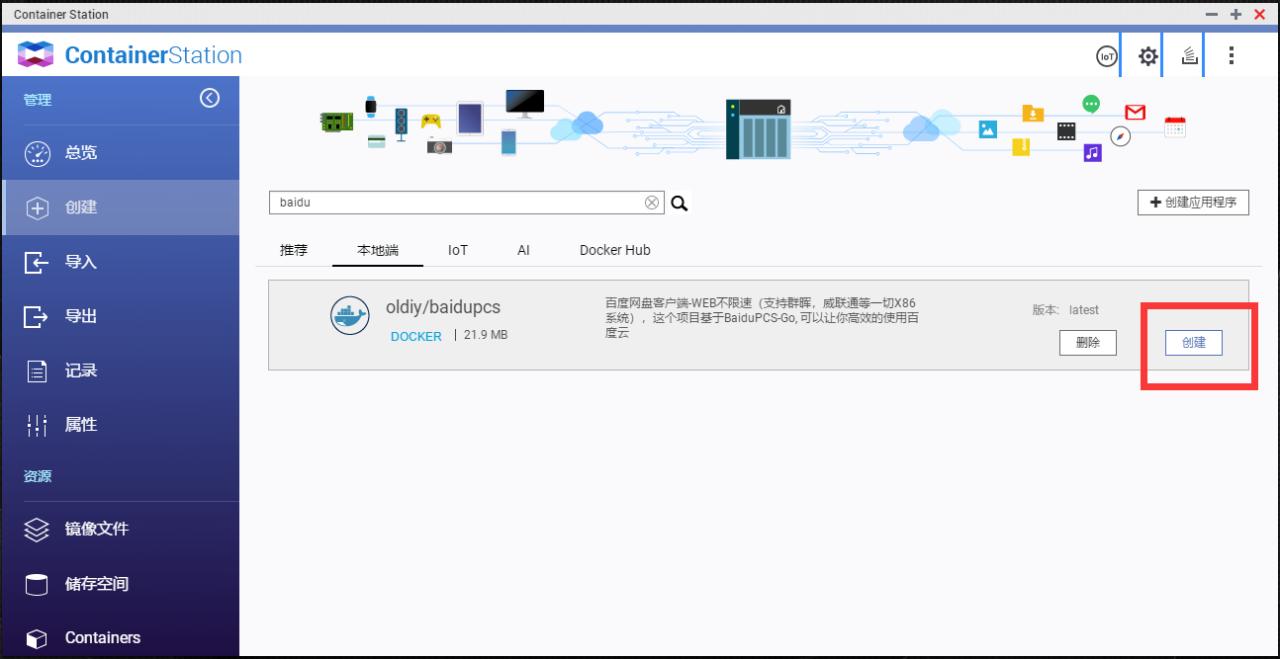
Task: Click 创建 to create the baidupcs container
Action: (x=1192, y=342)
